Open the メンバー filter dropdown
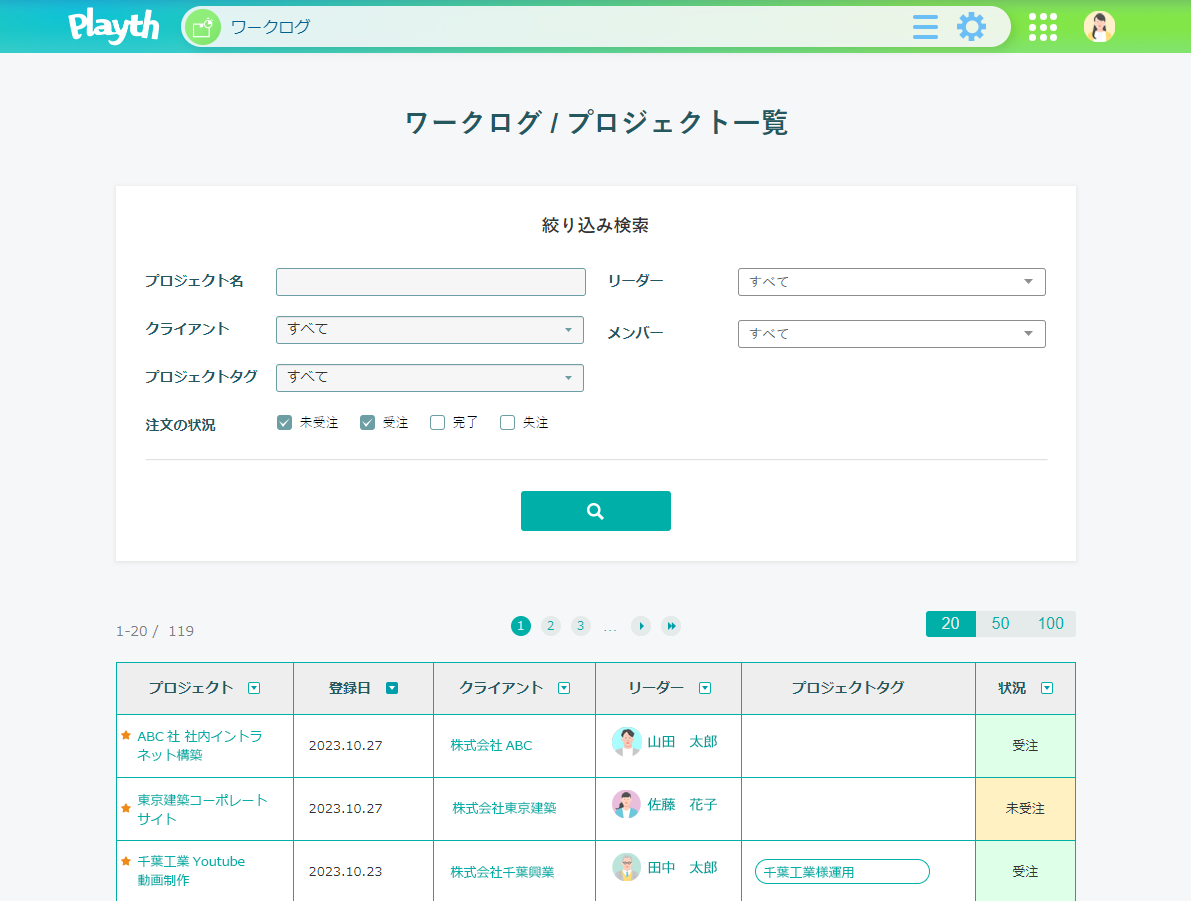The image size is (1191, 901). tap(892, 334)
